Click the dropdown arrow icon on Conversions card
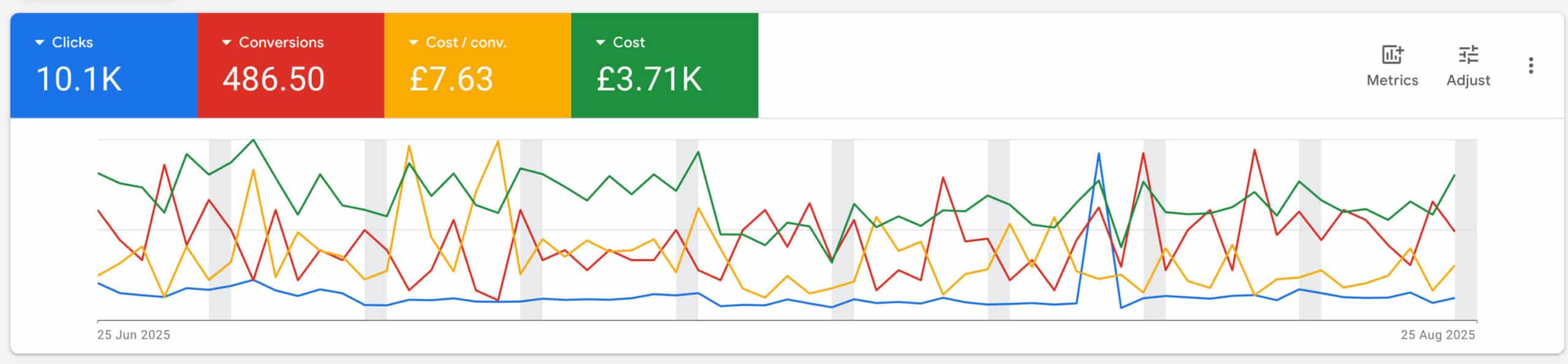Image resolution: width=1568 pixels, height=364 pixels. (226, 43)
